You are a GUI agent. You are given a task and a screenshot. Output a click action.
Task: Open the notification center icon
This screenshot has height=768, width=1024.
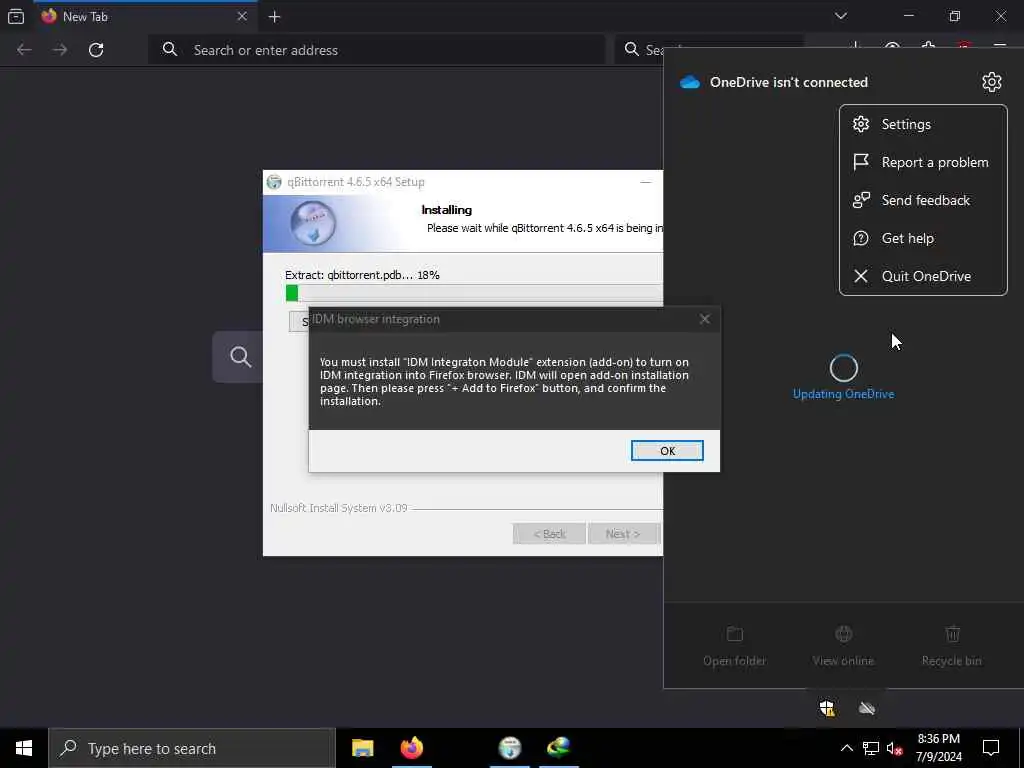[991, 748]
